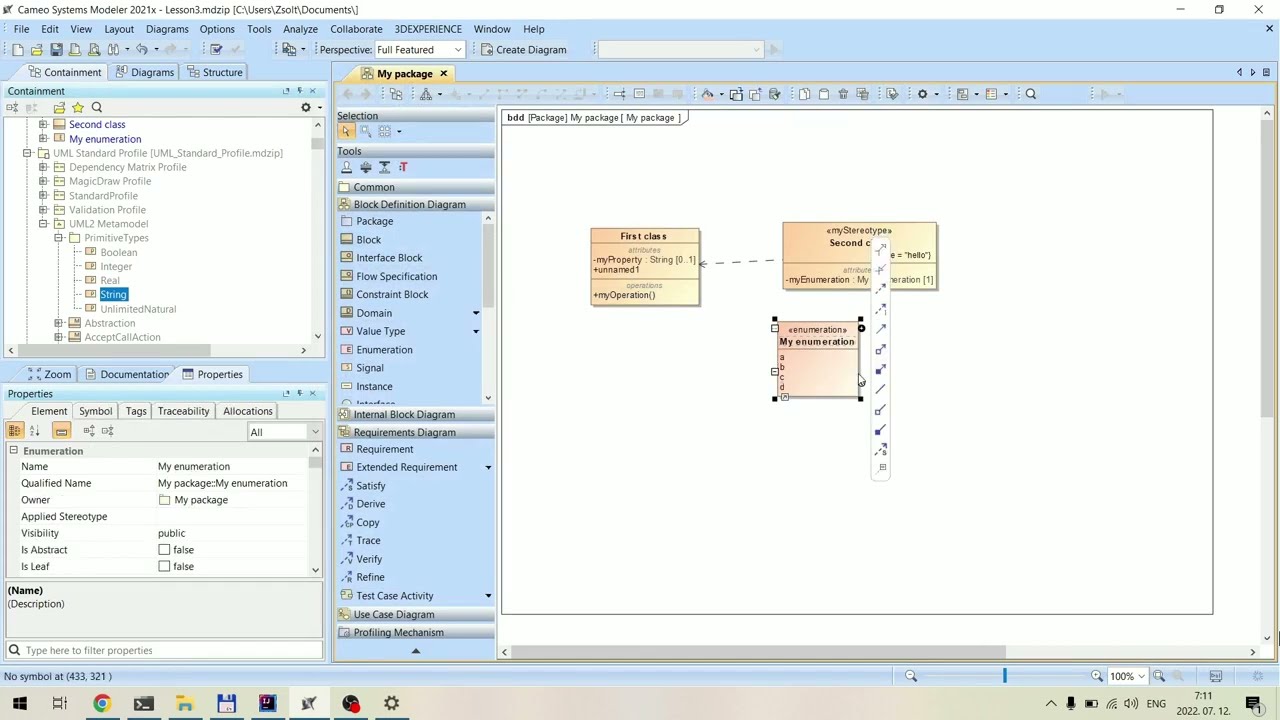The height and width of the screenshot is (720, 1280).
Task: Click the diagram toolbar search magnifier
Action: point(1031,94)
